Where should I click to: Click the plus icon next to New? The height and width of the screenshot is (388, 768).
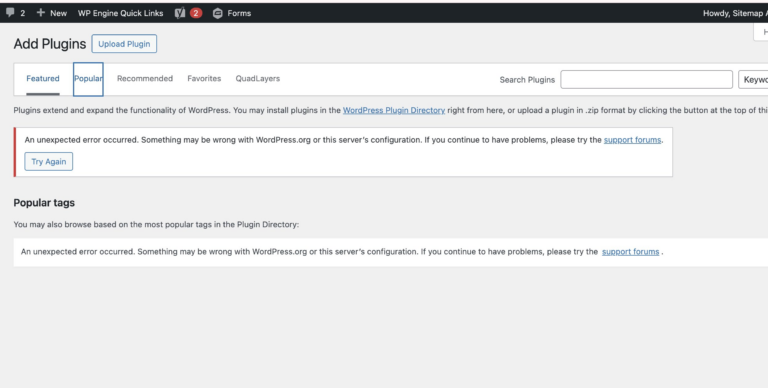pos(41,13)
